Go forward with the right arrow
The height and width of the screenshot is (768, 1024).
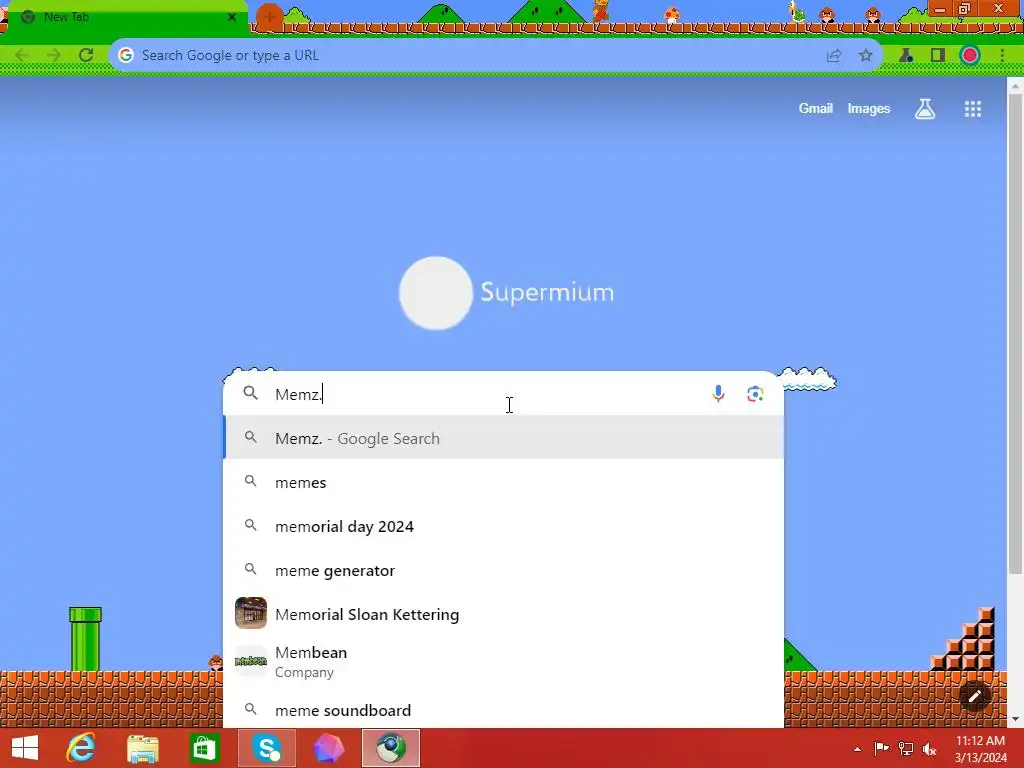(54, 56)
